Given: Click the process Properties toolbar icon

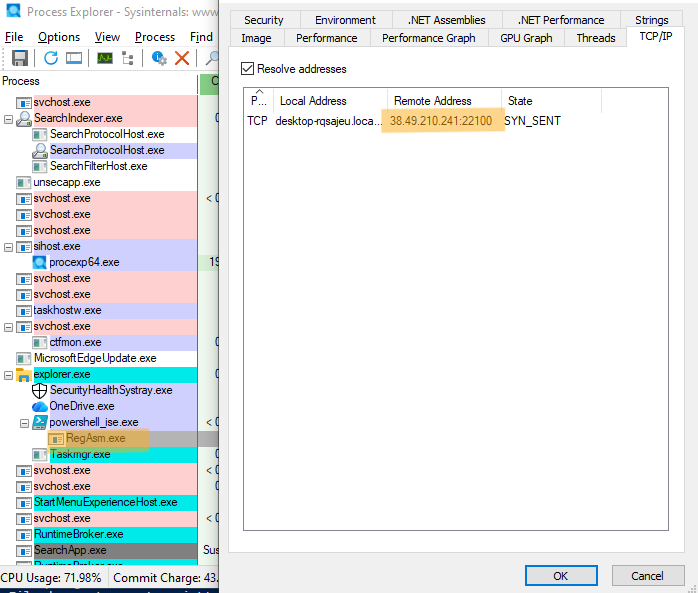Looking at the screenshot, I should pyautogui.click(x=159, y=58).
